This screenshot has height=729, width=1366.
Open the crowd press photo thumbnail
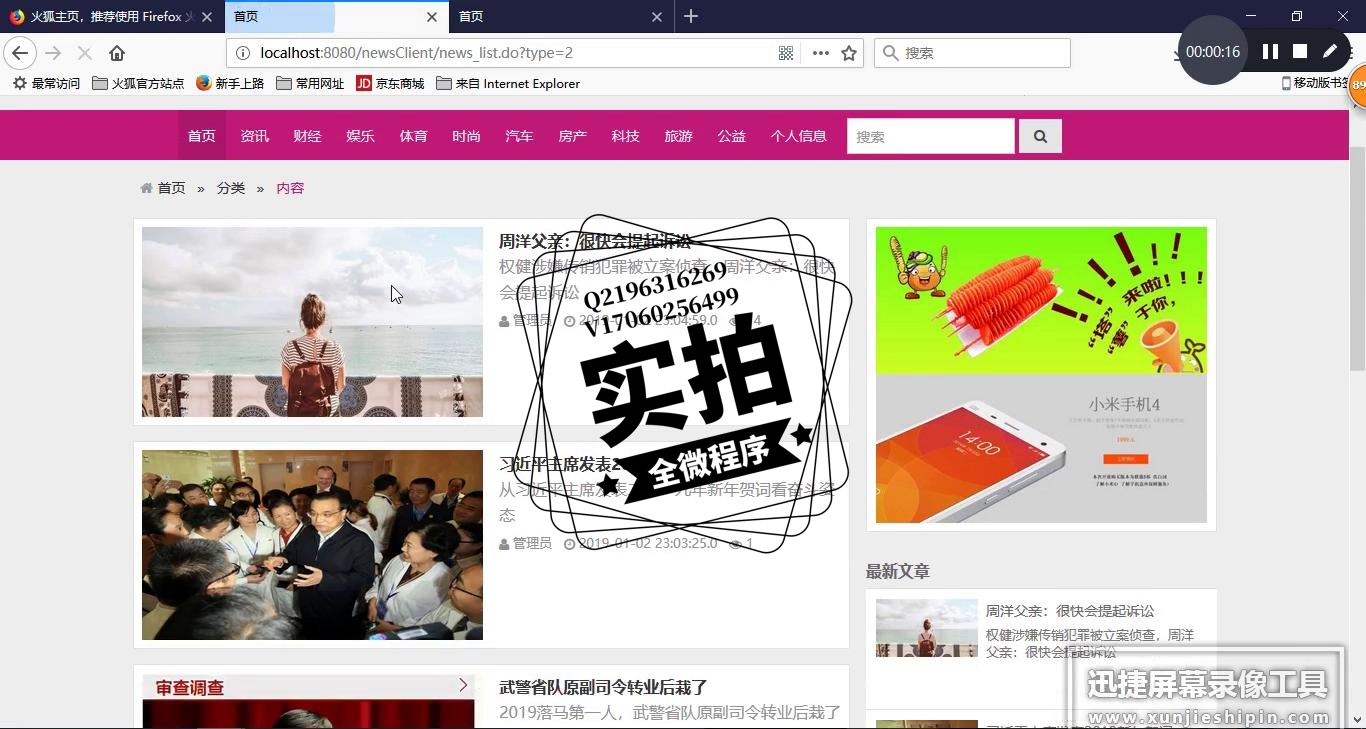point(312,545)
